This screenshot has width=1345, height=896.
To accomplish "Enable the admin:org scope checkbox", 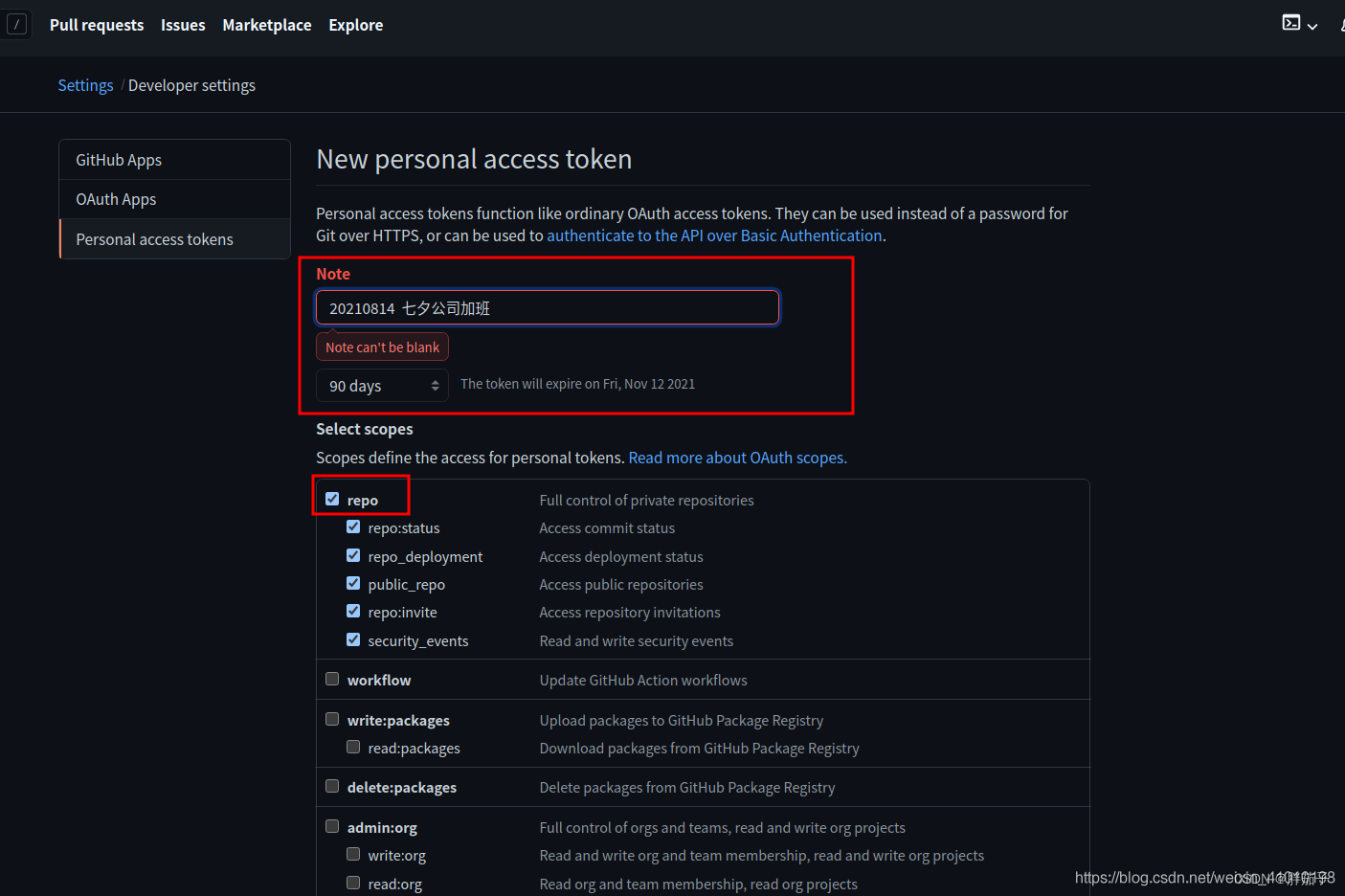I will coord(332,826).
